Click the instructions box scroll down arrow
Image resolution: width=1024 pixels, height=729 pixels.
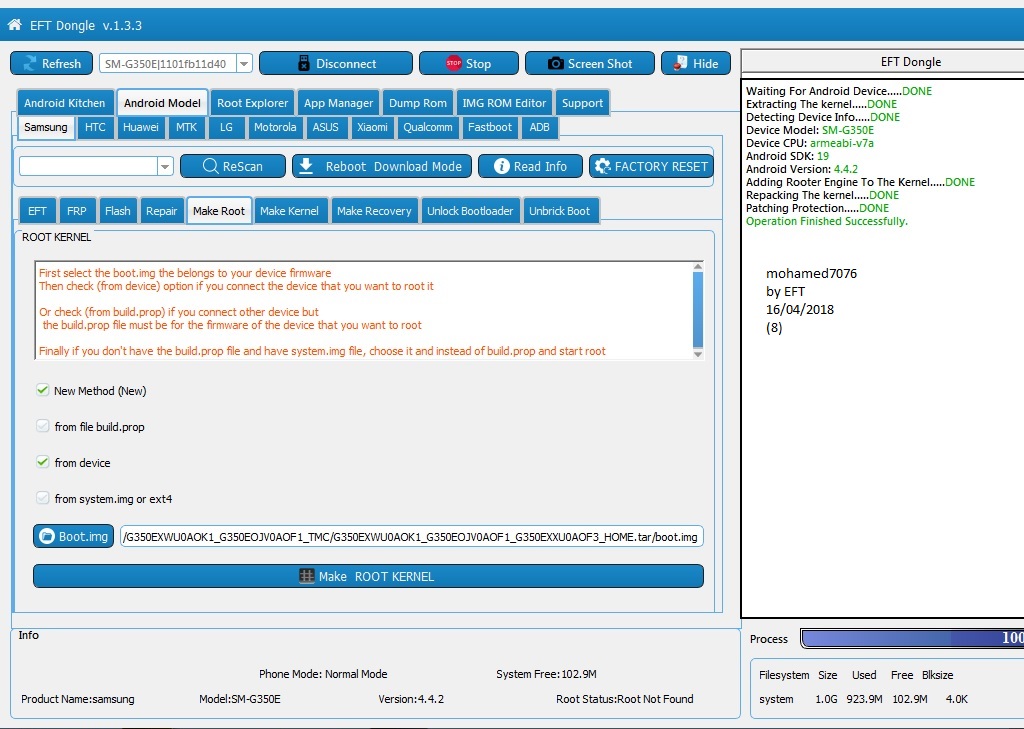[x=697, y=354]
